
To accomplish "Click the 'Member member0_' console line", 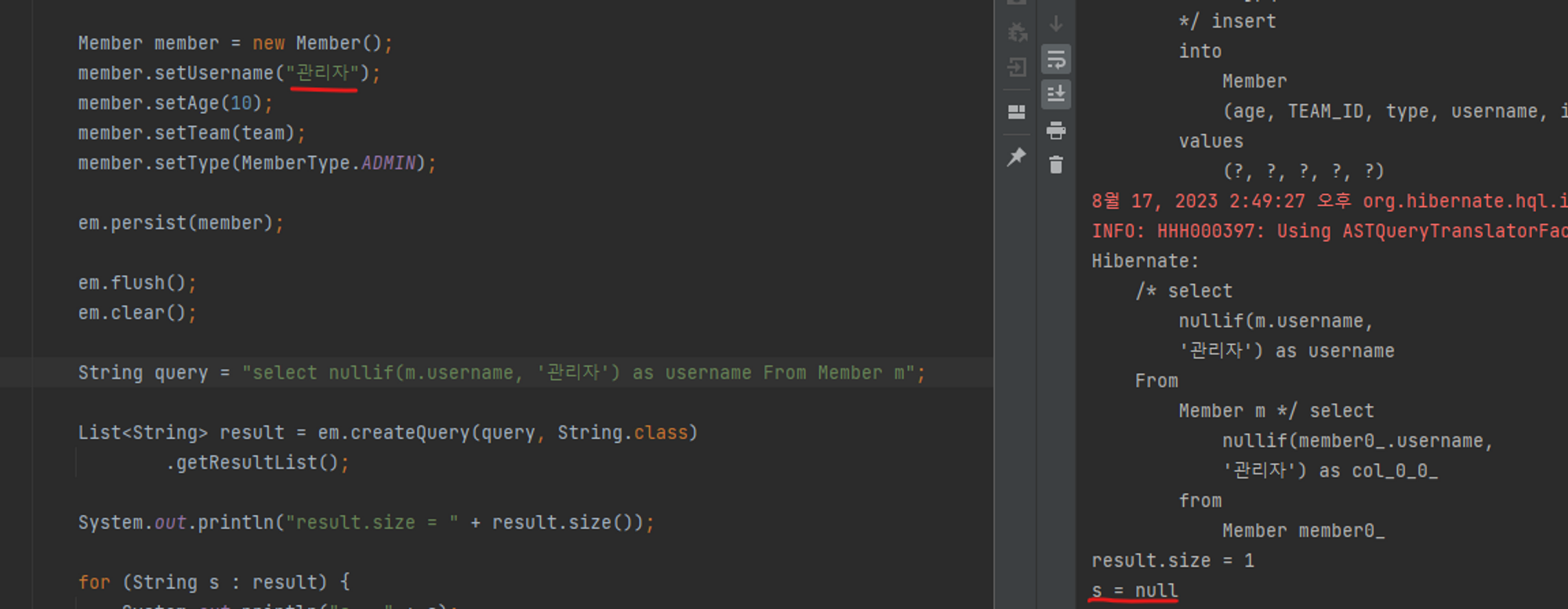I will (1304, 531).
